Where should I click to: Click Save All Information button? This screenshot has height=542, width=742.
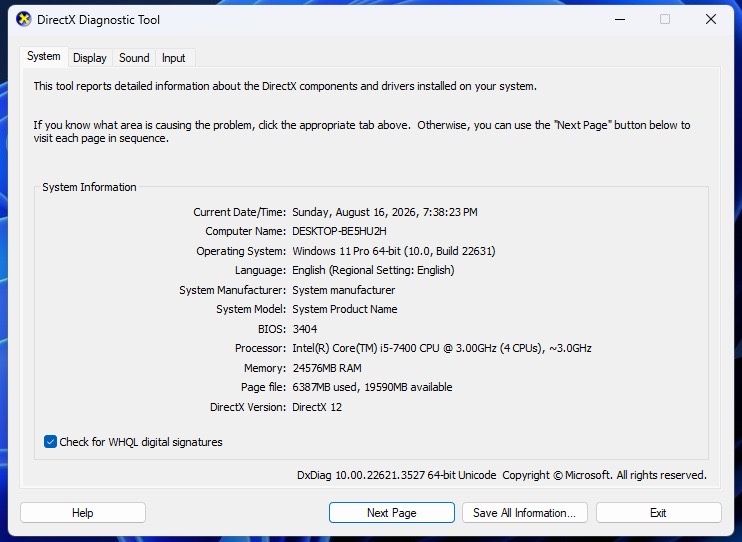[524, 513]
